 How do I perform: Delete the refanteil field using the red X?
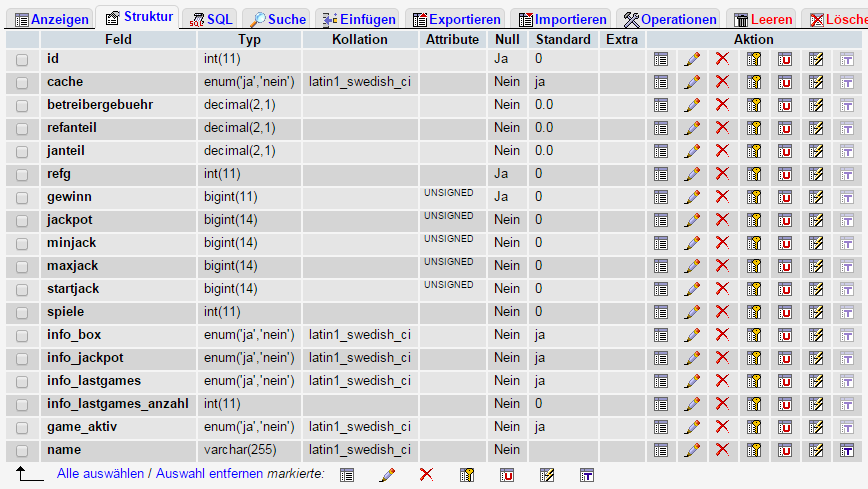(722, 128)
